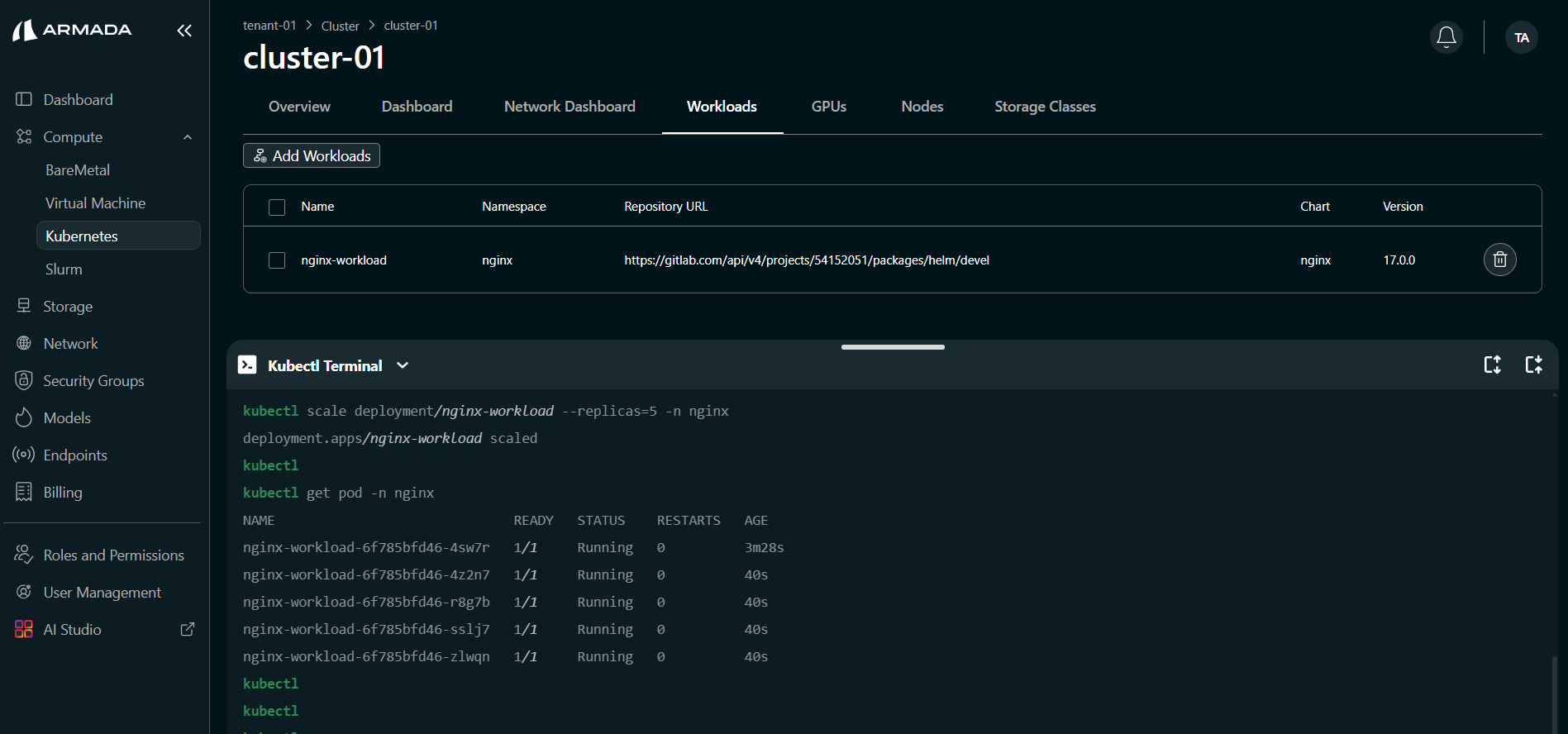The width and height of the screenshot is (1568, 734).
Task: Click the Repository URL column header
Action: point(666,207)
